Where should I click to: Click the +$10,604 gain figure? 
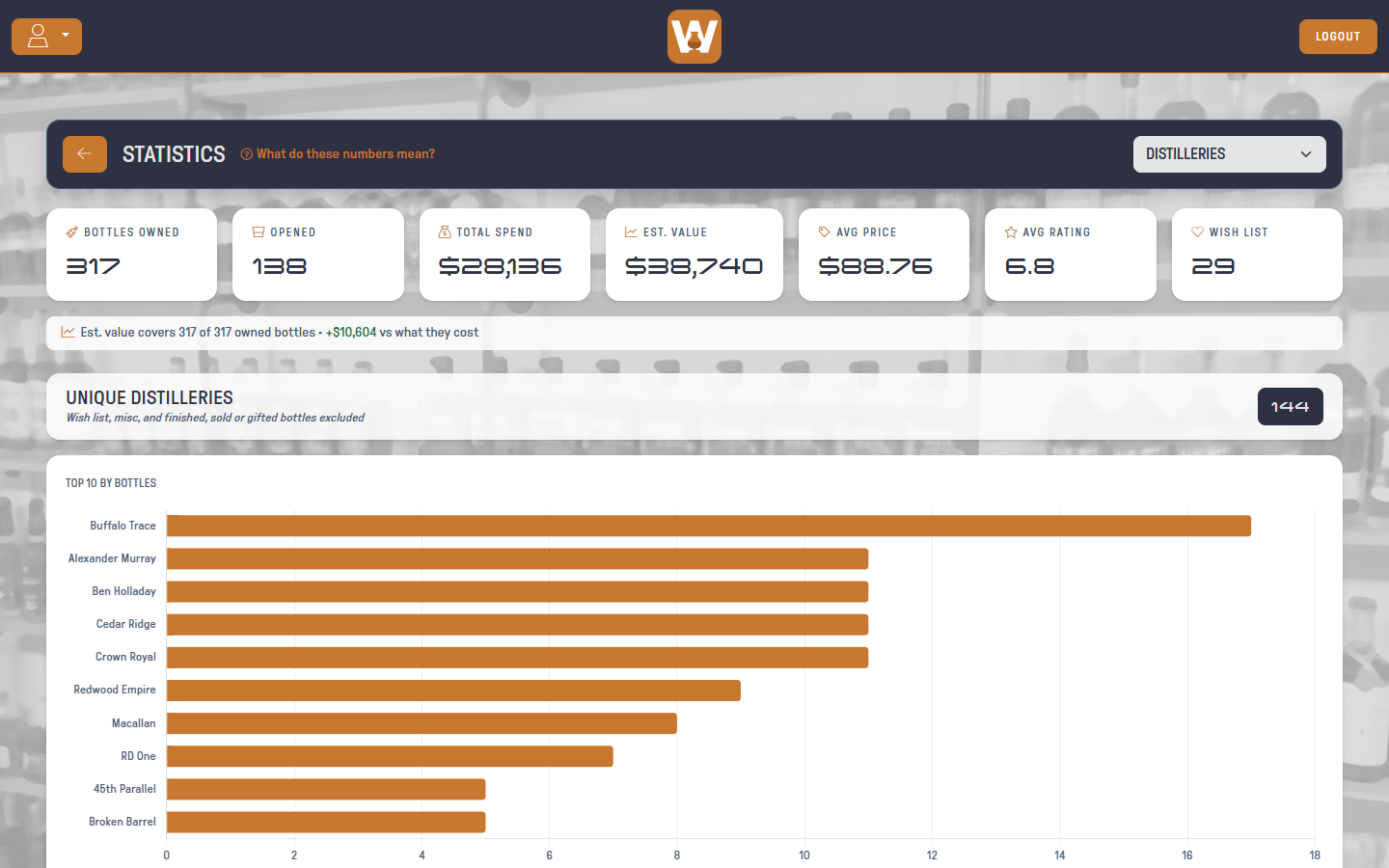point(351,332)
